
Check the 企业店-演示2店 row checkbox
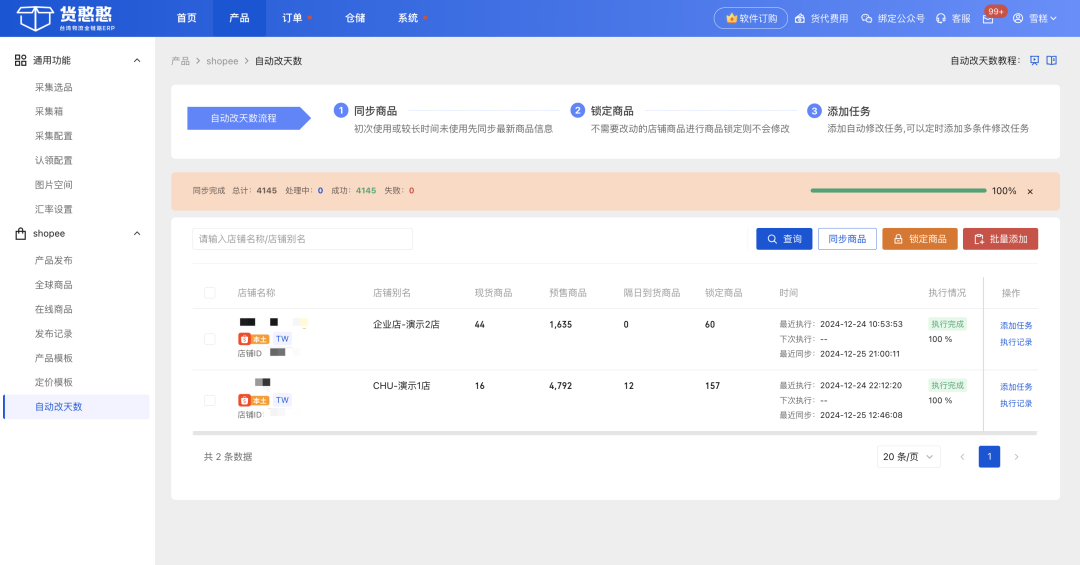pos(210,339)
